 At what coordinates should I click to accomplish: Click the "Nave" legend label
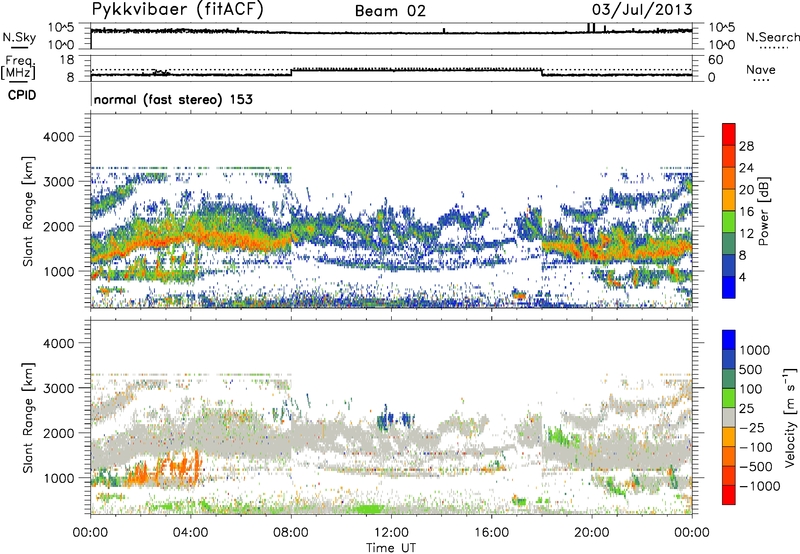point(761,70)
